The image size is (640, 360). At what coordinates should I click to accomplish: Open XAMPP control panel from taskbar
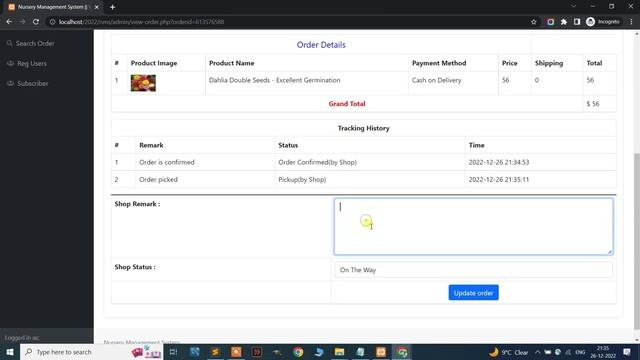pyautogui.click(x=381, y=352)
